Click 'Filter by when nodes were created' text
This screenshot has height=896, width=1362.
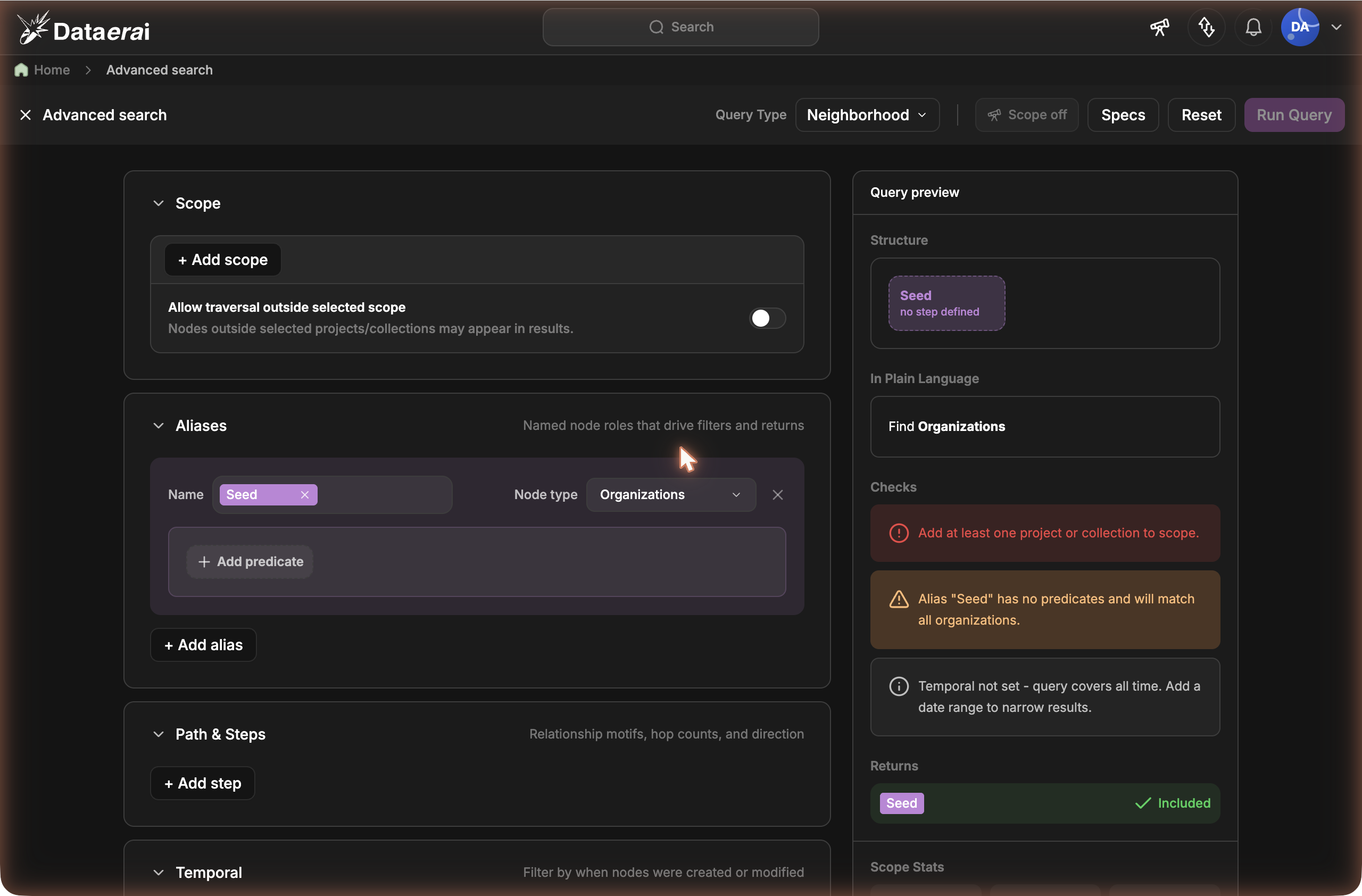click(663, 873)
